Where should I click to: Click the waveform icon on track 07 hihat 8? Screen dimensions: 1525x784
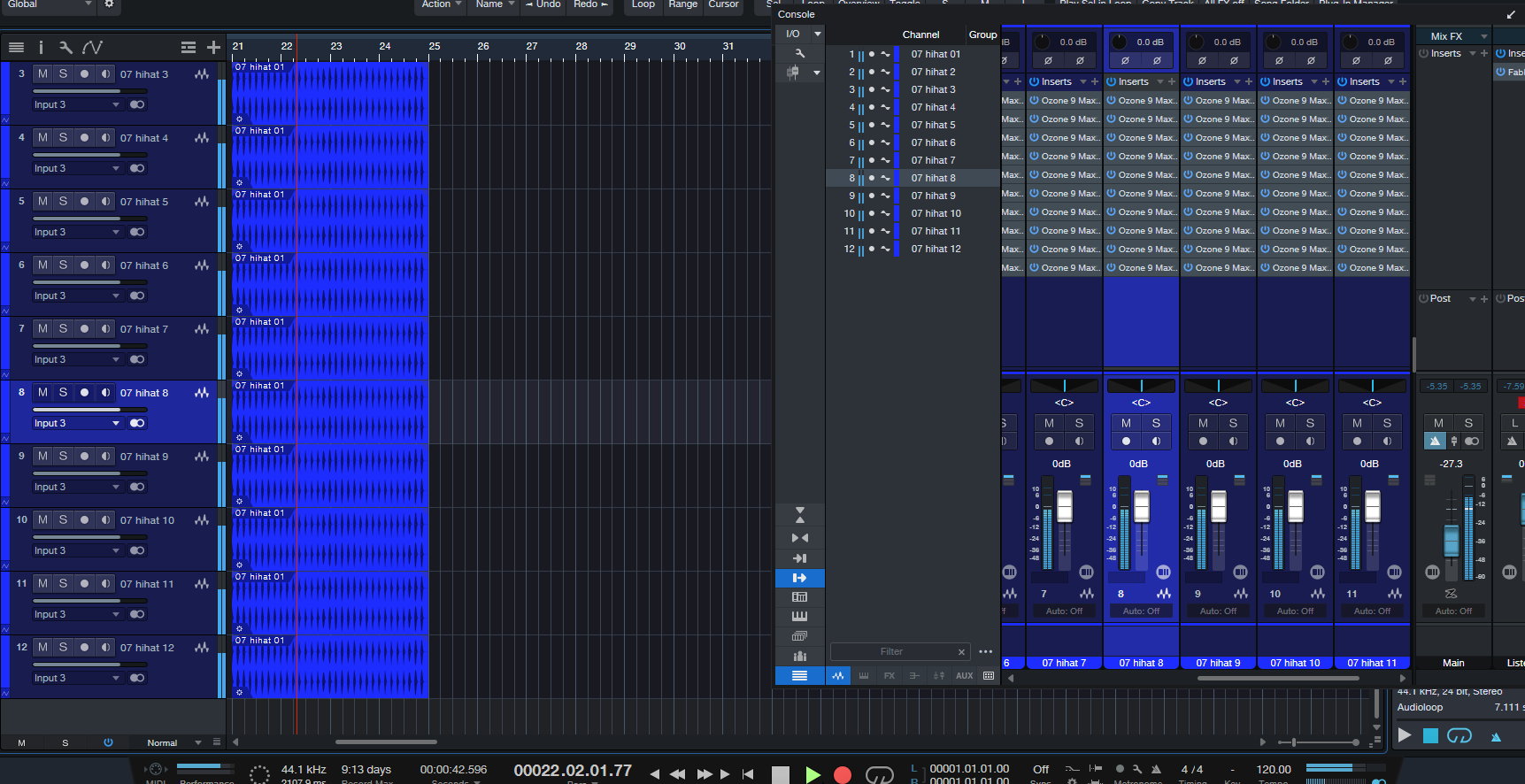coord(202,392)
